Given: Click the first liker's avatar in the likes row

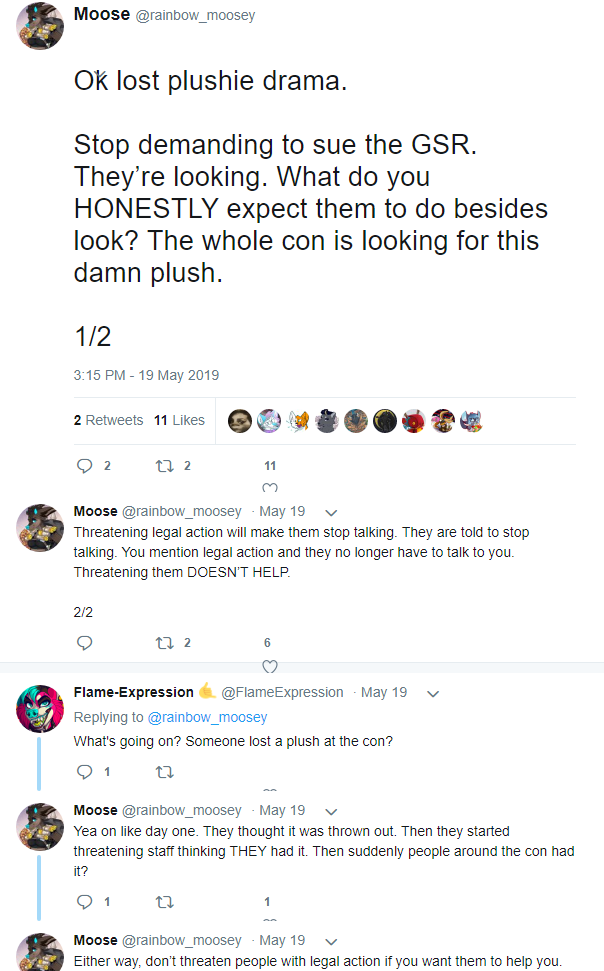Looking at the screenshot, I should [x=239, y=421].
